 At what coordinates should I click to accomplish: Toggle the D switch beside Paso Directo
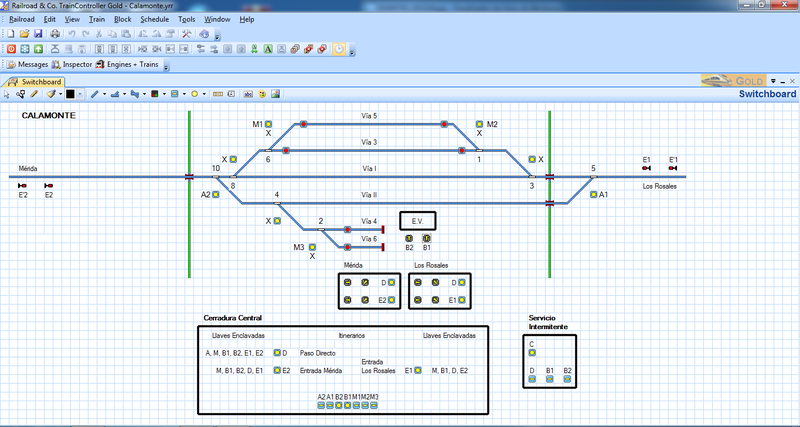click(x=277, y=353)
